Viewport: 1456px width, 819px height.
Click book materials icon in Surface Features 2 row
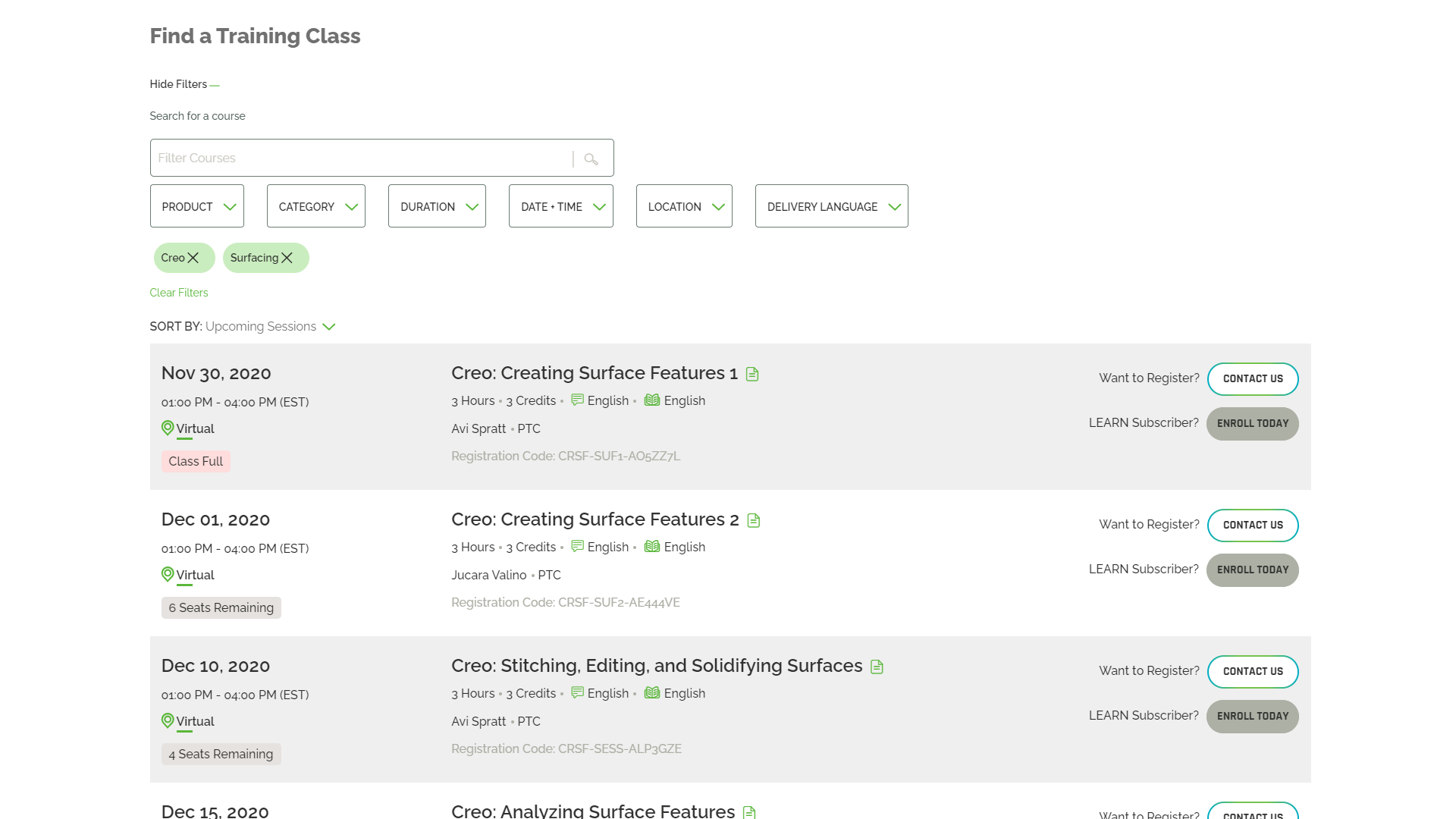tap(652, 546)
